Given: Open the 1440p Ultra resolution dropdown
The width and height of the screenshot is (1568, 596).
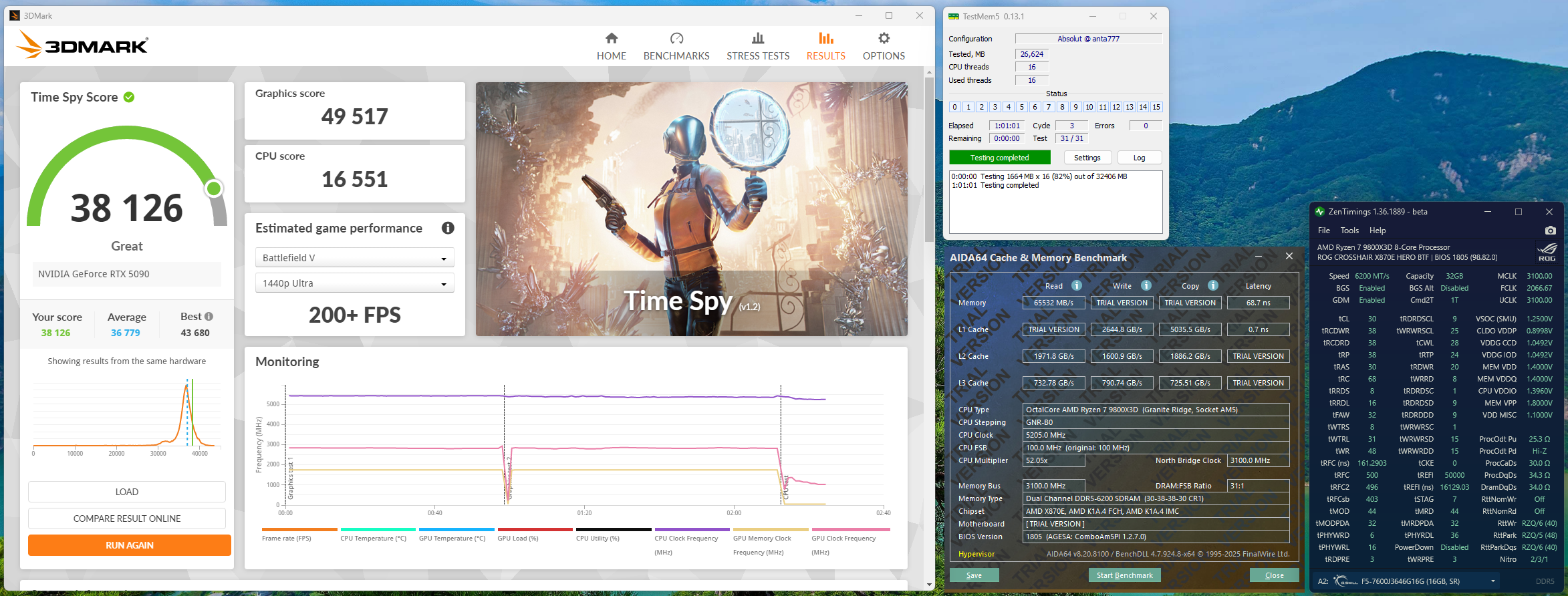Looking at the screenshot, I should [354, 283].
